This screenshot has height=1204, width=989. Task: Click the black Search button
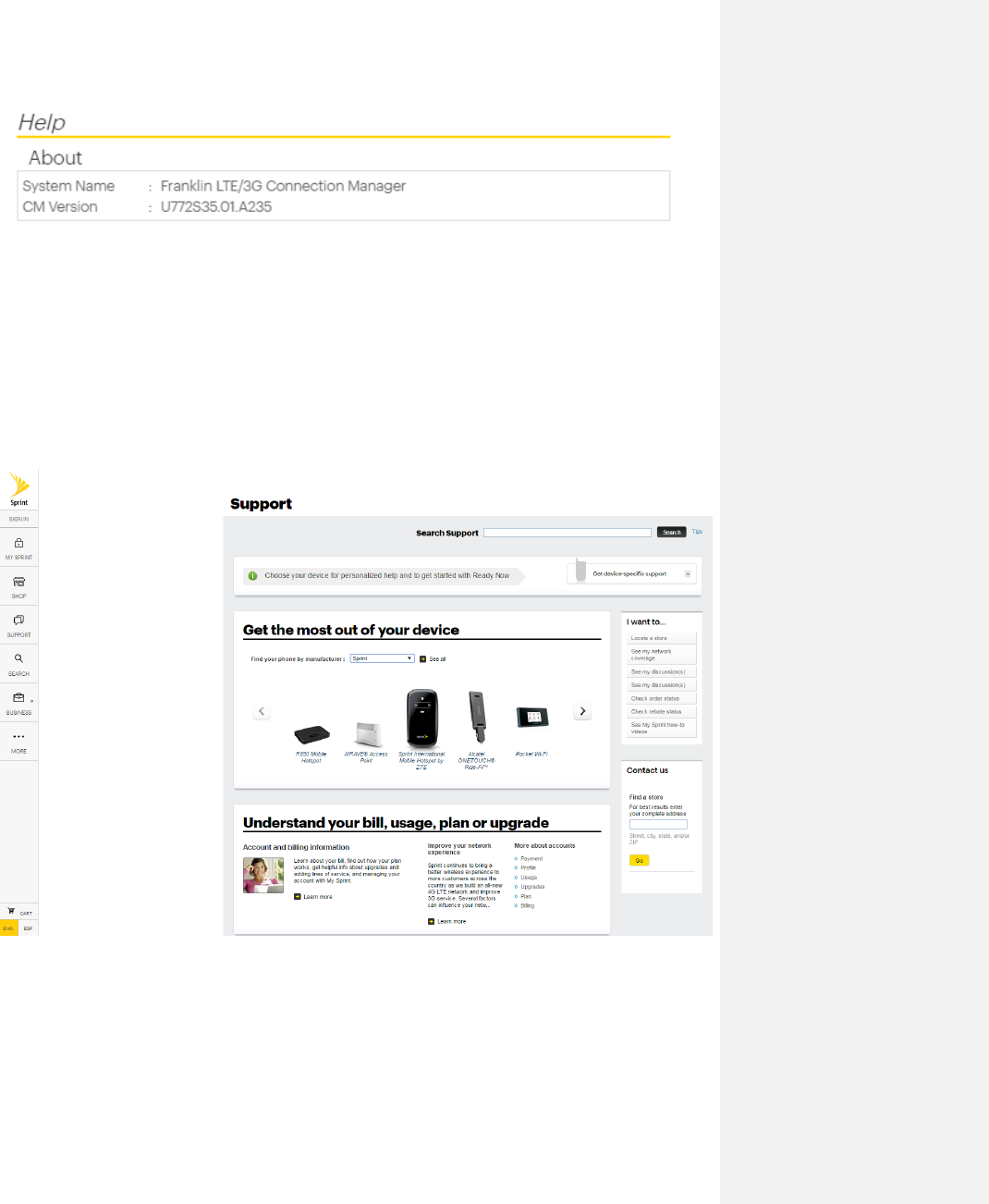(x=672, y=533)
